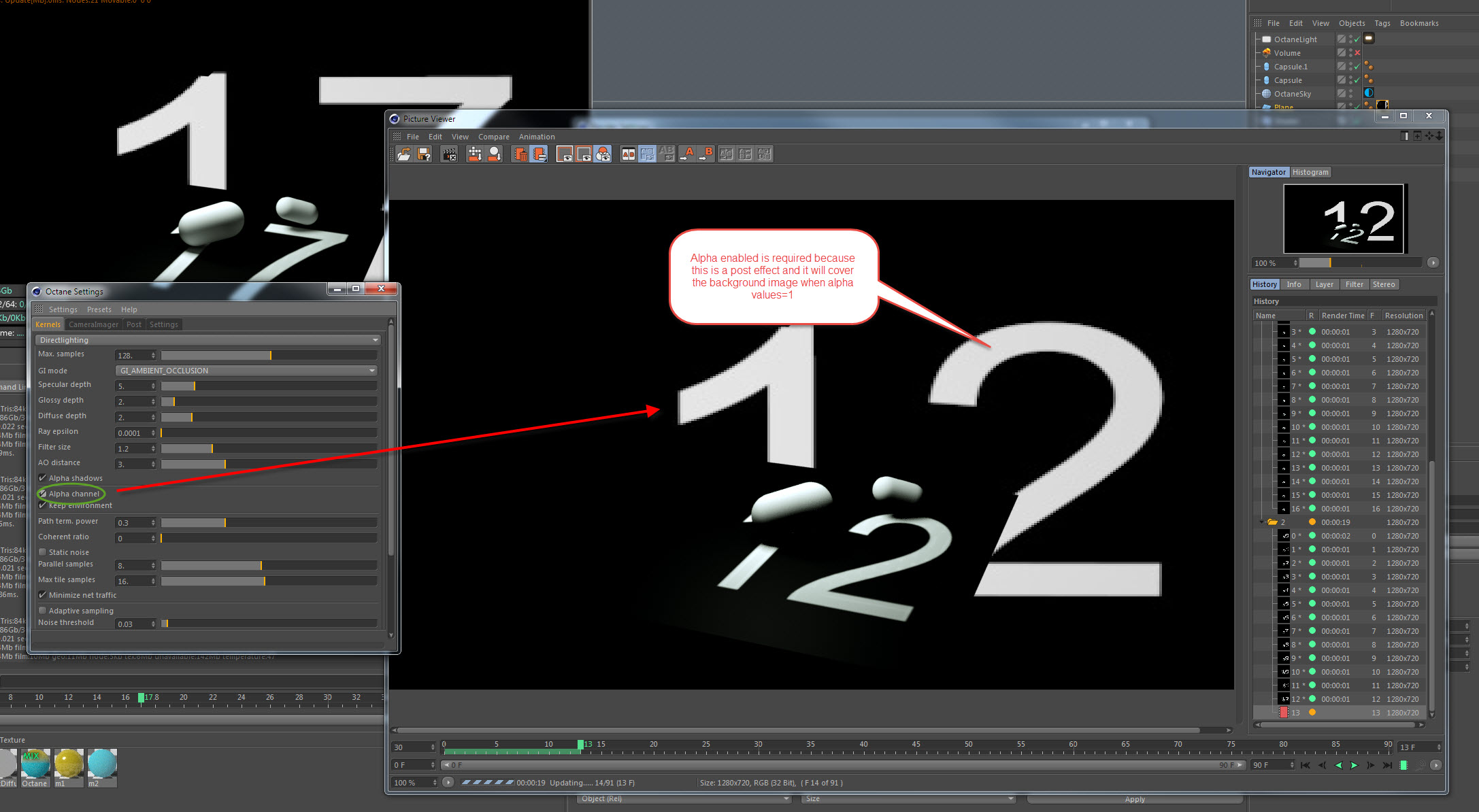Viewport: 1479px width, 812px height.
Task: Enable Adaptive sampling checkbox
Action: [43, 611]
